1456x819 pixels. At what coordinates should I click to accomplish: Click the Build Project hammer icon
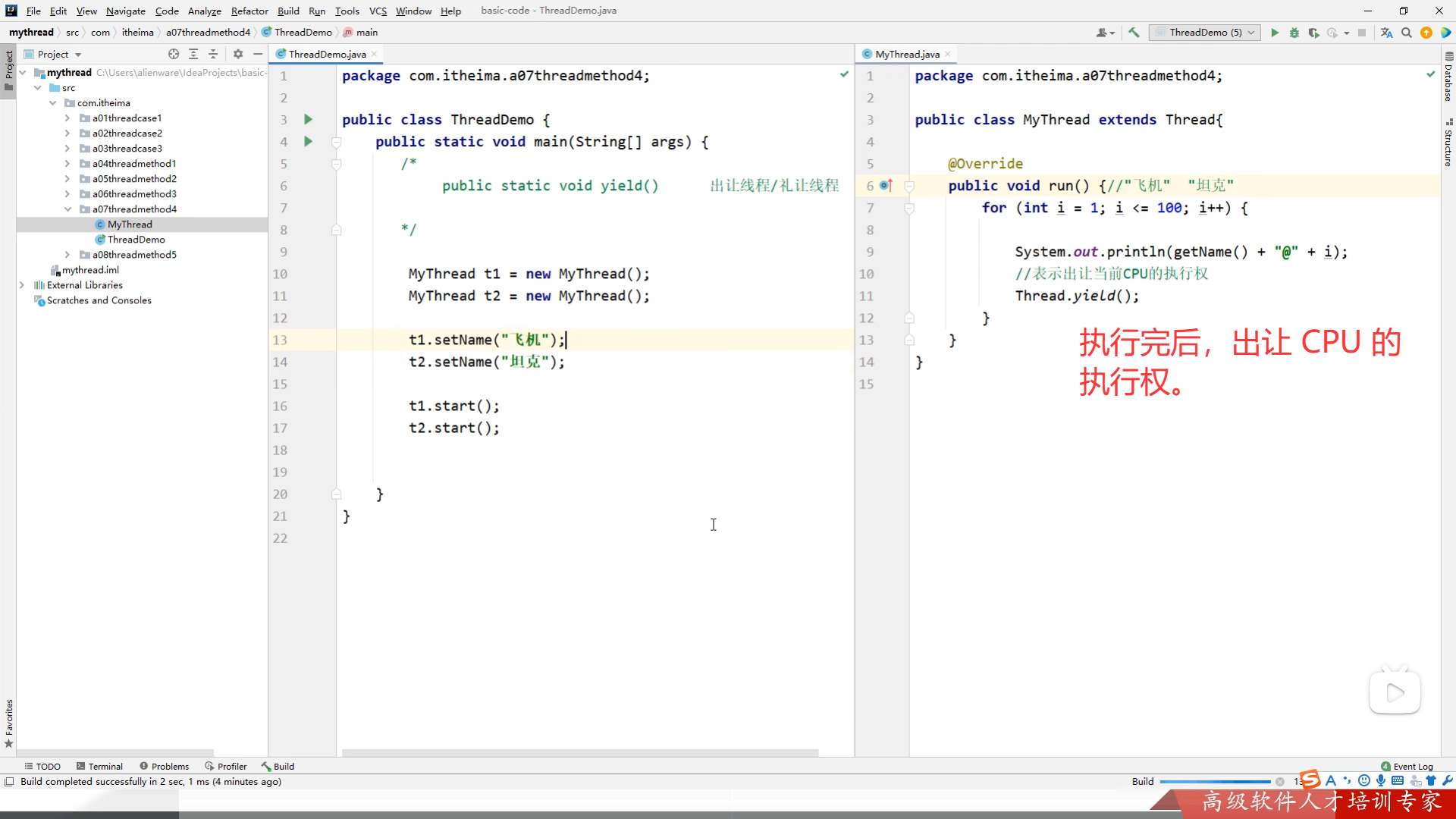pyautogui.click(x=1134, y=33)
